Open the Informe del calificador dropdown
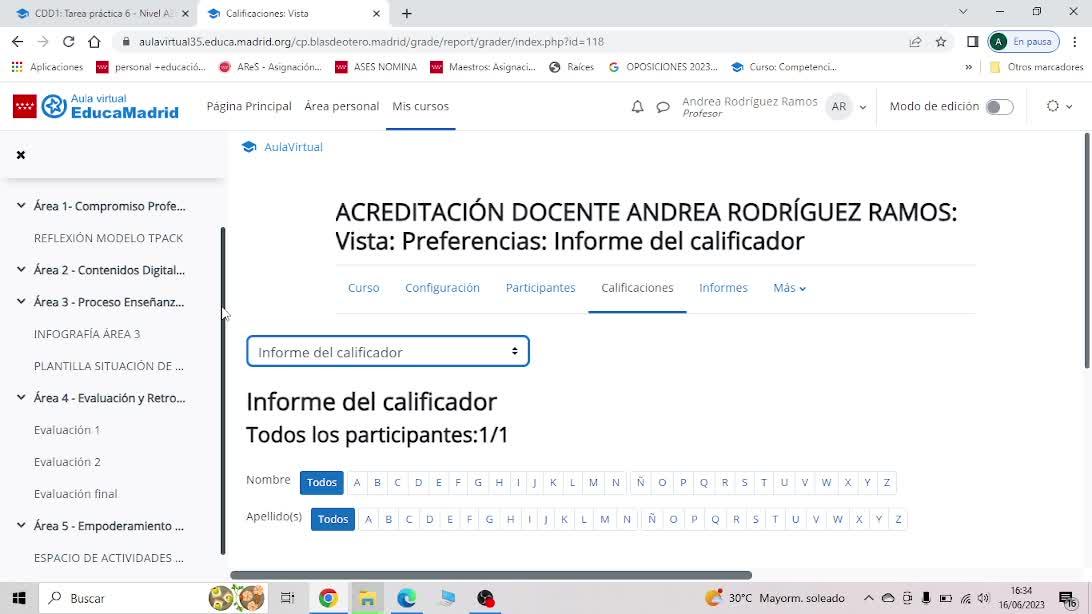 coord(388,352)
